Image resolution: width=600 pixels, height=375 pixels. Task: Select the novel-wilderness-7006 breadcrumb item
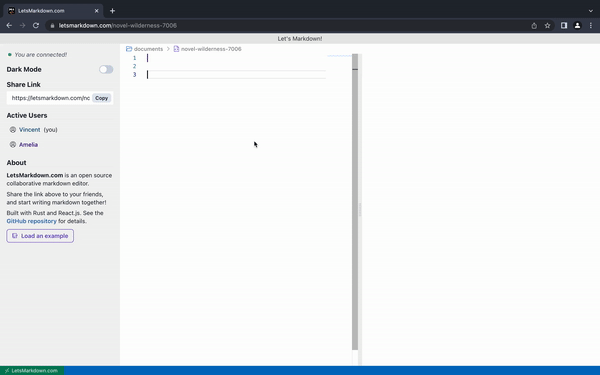211,49
